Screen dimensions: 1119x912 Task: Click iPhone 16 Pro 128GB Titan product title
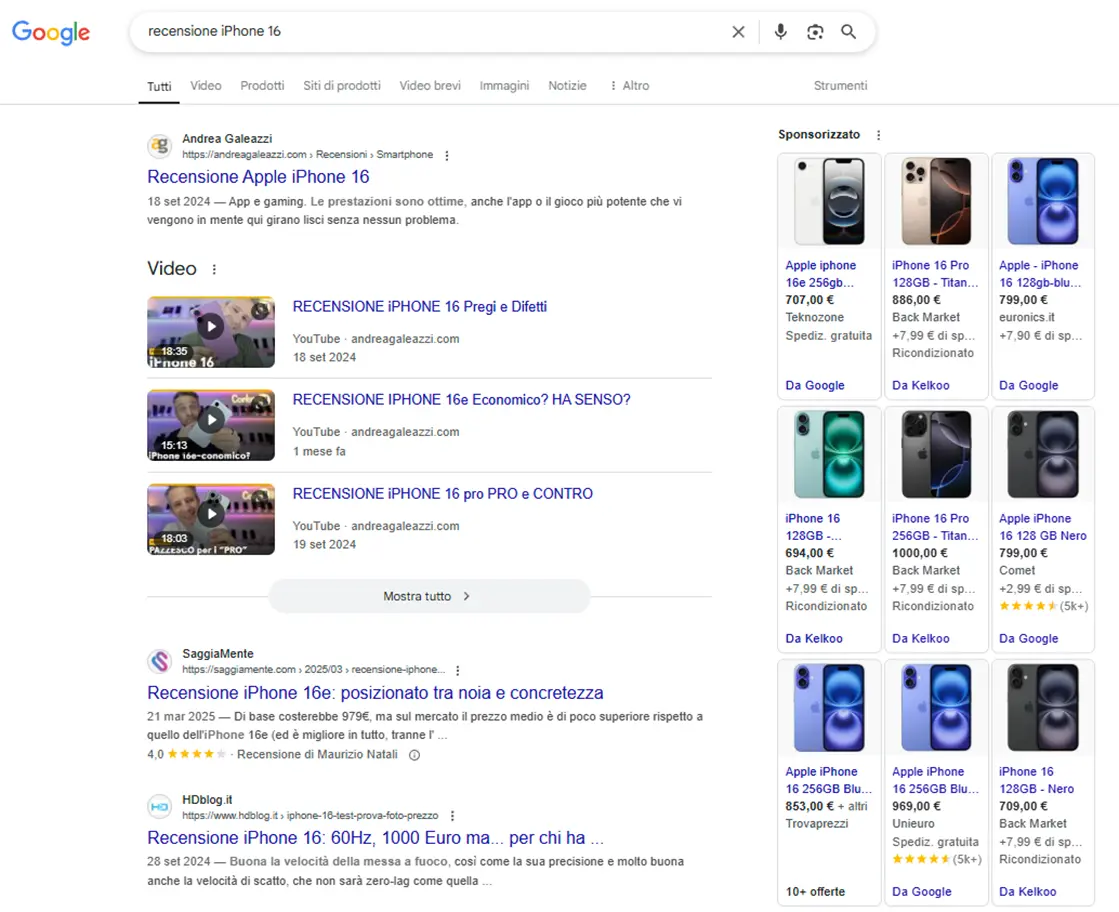(935, 274)
